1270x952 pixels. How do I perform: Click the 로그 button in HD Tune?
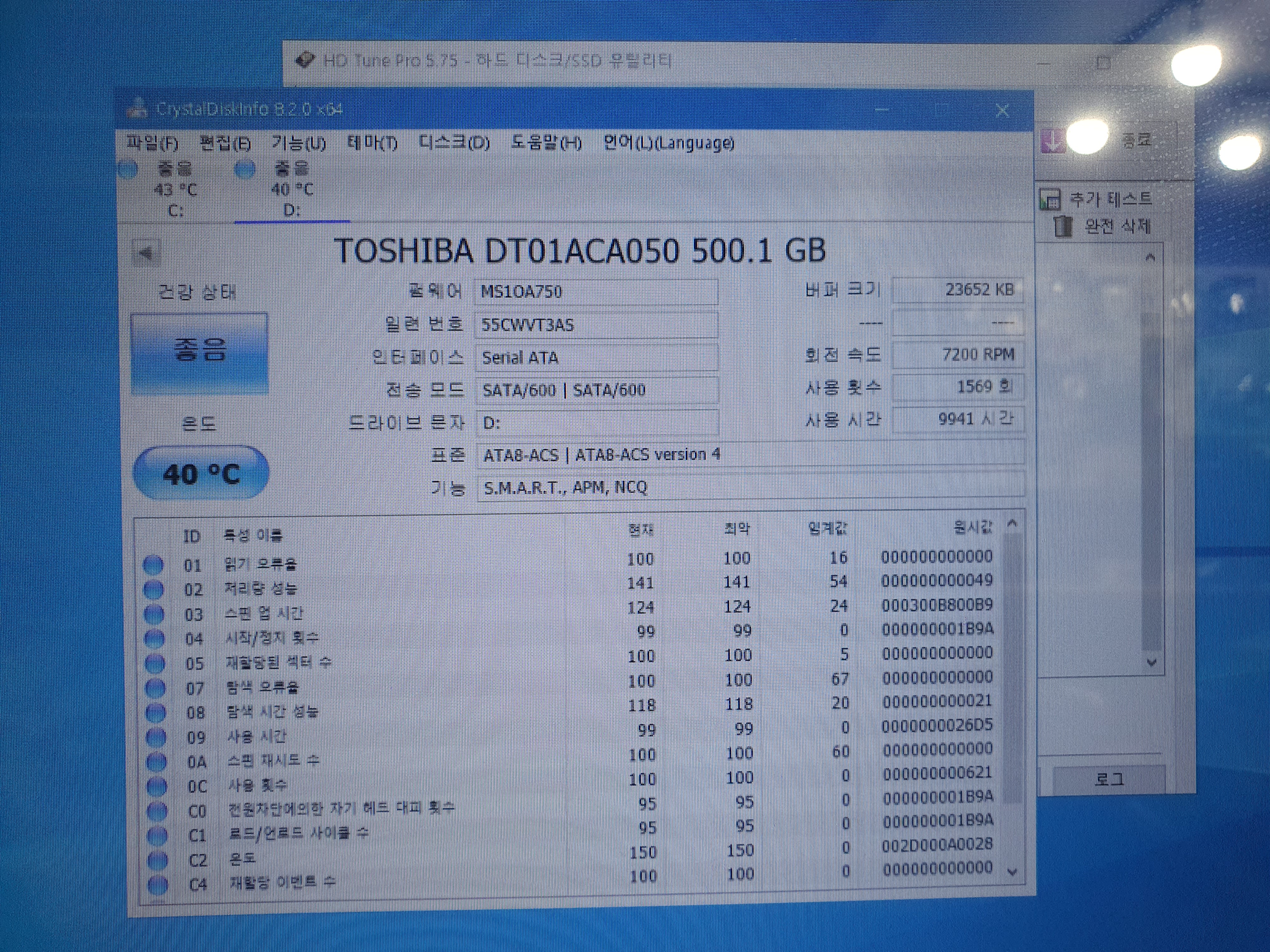tap(1109, 779)
